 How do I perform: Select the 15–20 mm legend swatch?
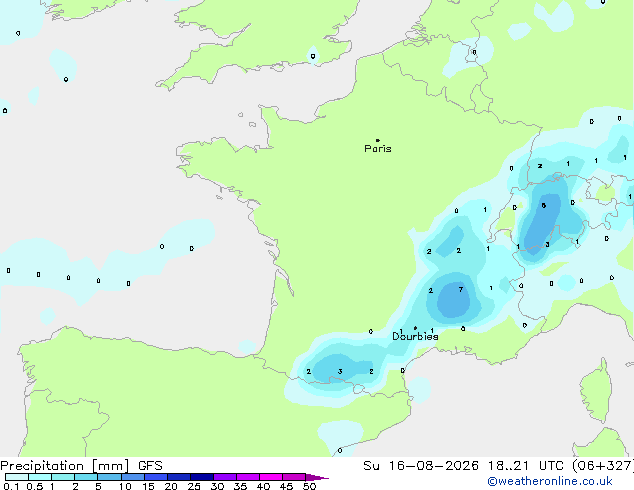[x=156, y=477]
